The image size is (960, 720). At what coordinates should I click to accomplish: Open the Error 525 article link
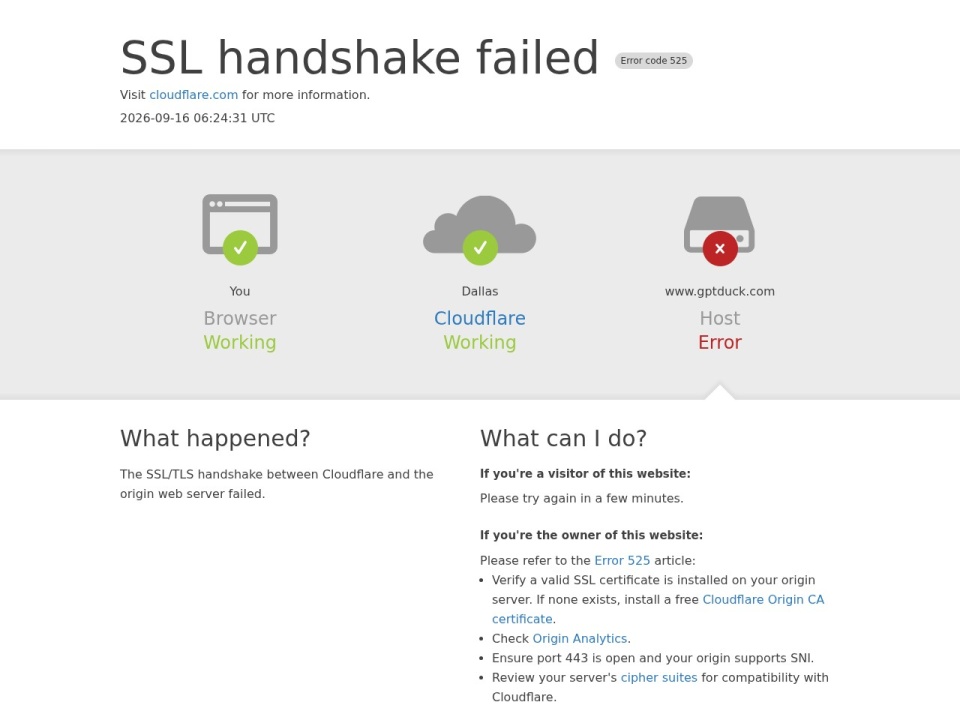pos(622,561)
